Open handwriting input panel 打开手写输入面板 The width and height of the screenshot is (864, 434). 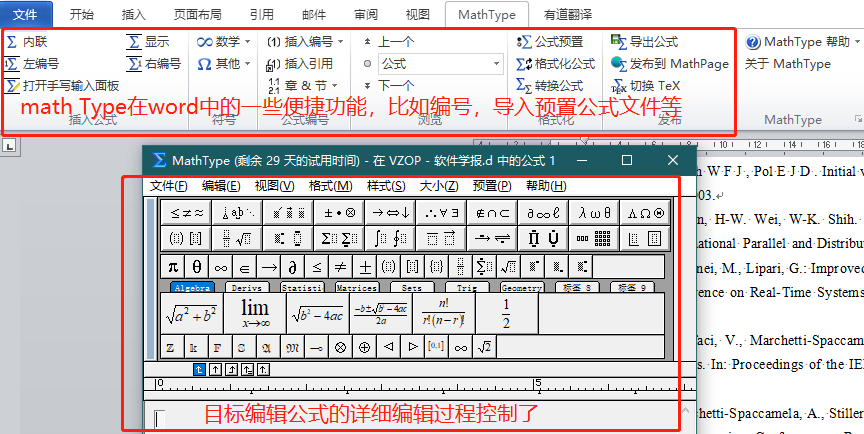coord(62,86)
